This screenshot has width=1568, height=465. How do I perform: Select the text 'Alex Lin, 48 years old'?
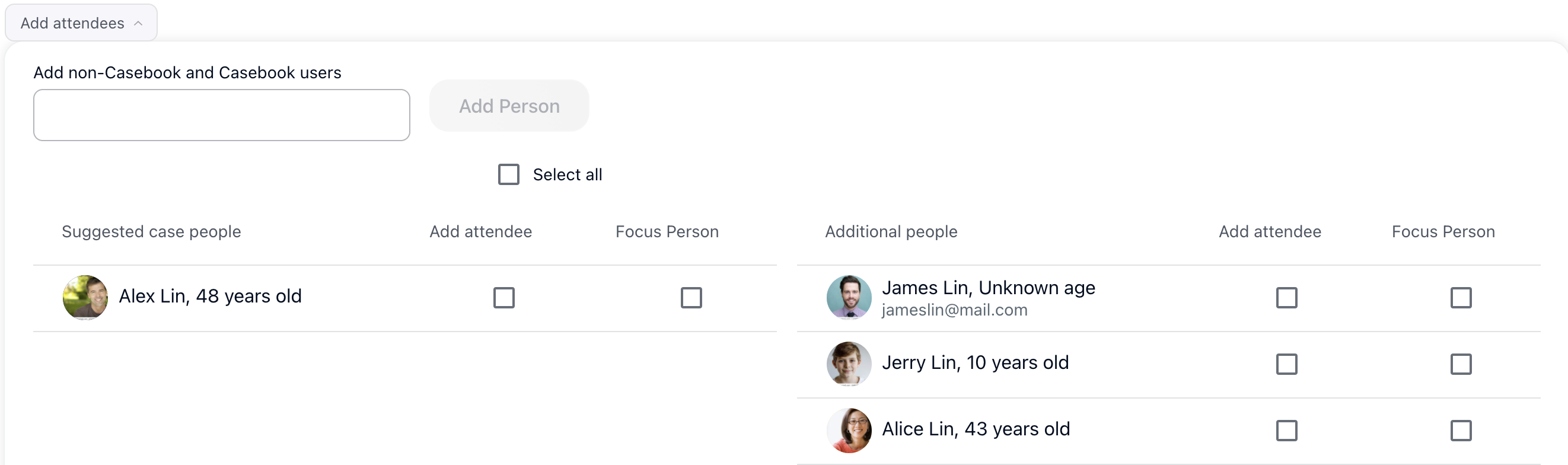tap(210, 297)
